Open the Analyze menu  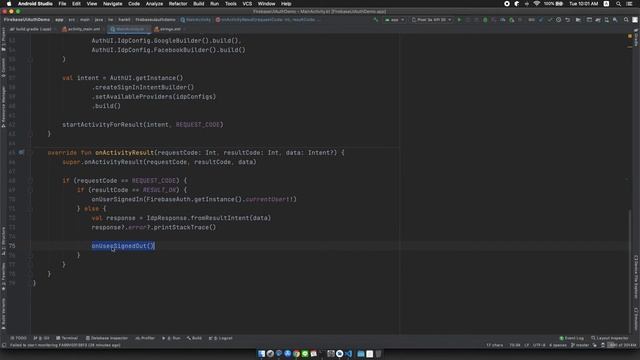tap(154, 4)
